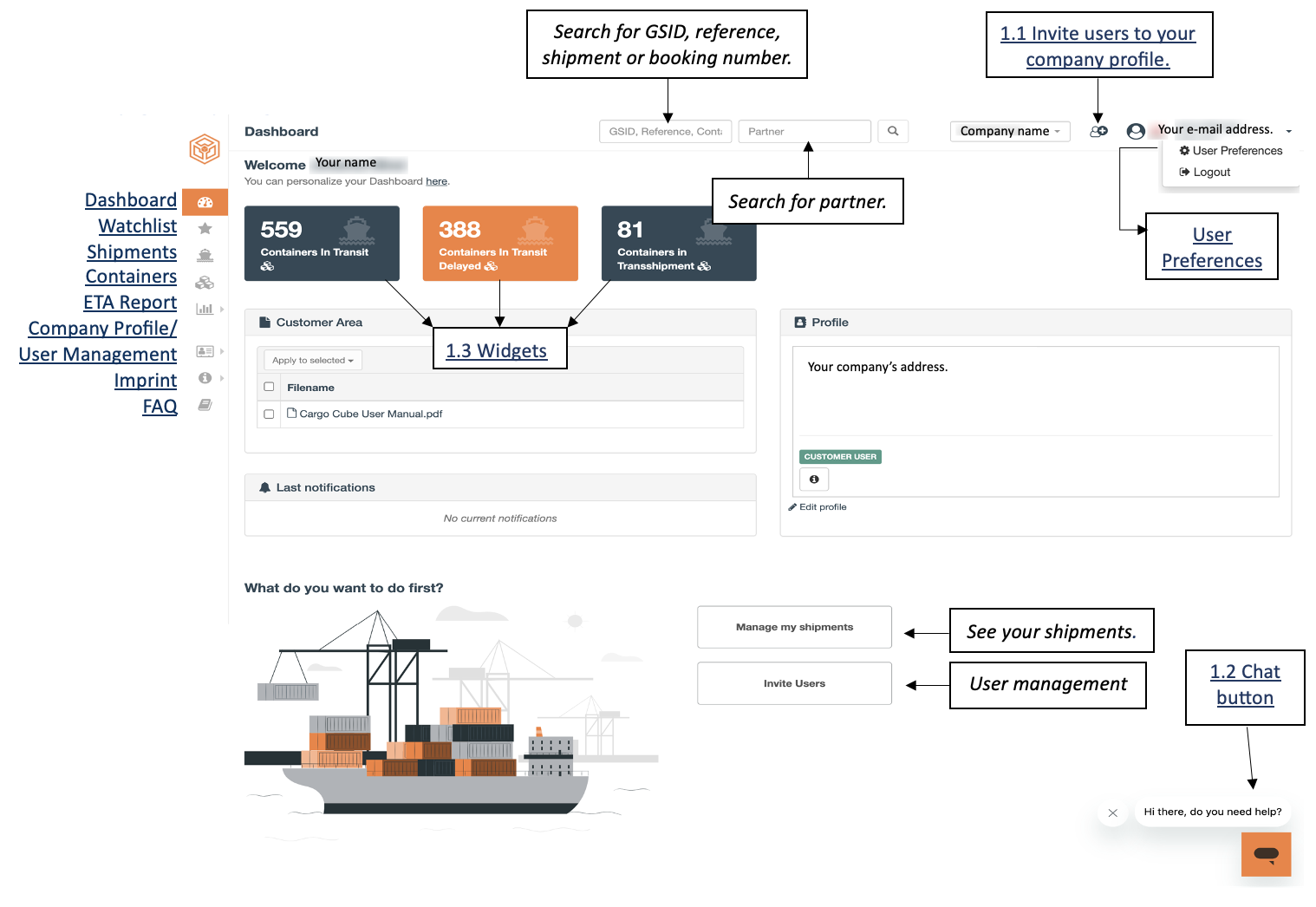Click the Manage my shipments button
Screen dimensions: 1316x907
[x=794, y=627]
